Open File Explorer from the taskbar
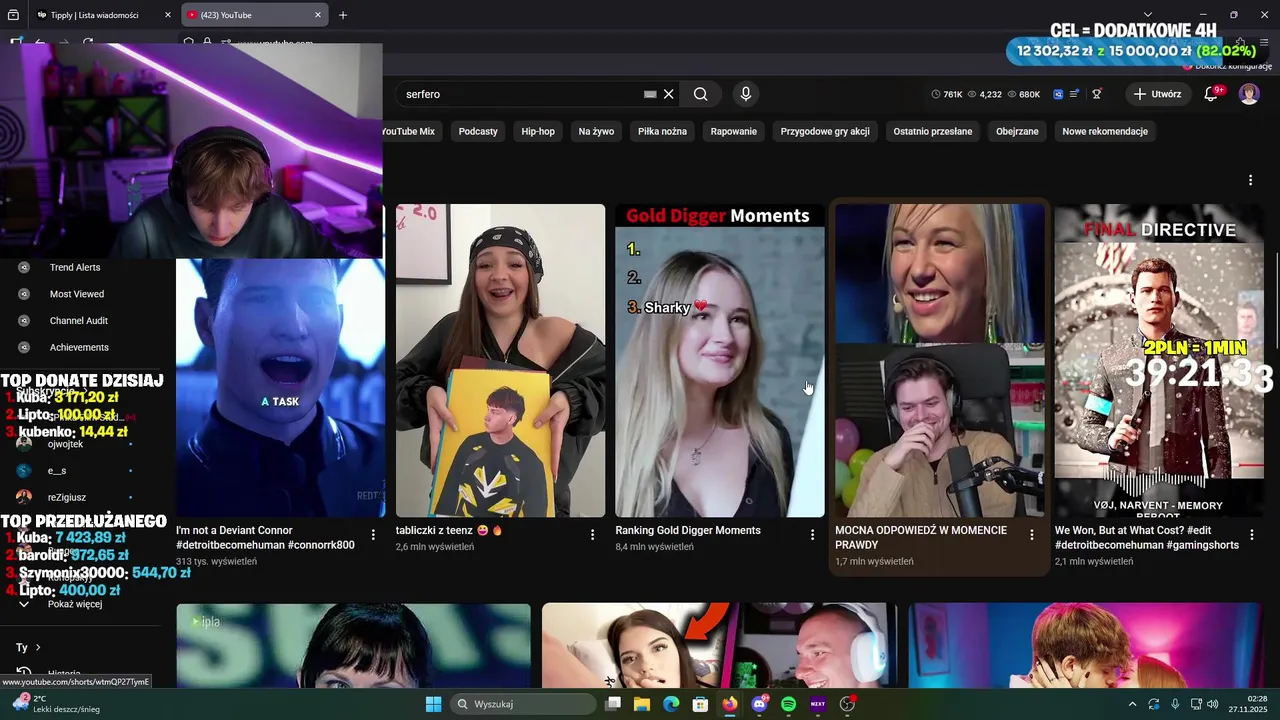 tap(642, 704)
